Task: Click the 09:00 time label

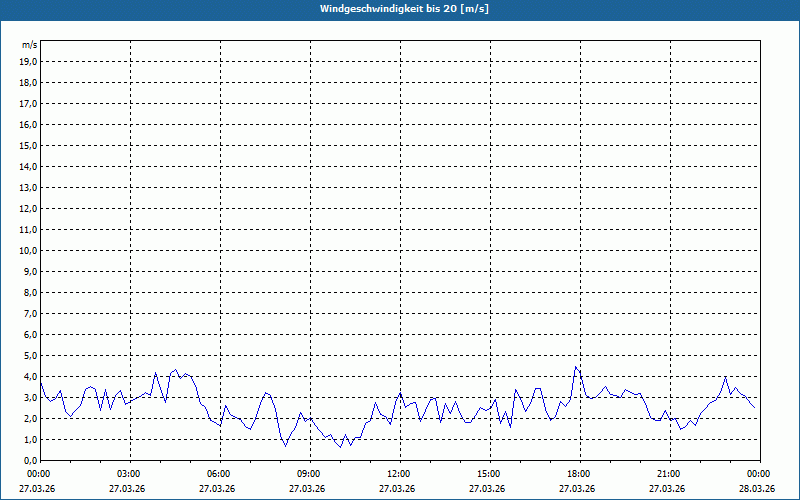Action: tap(309, 474)
